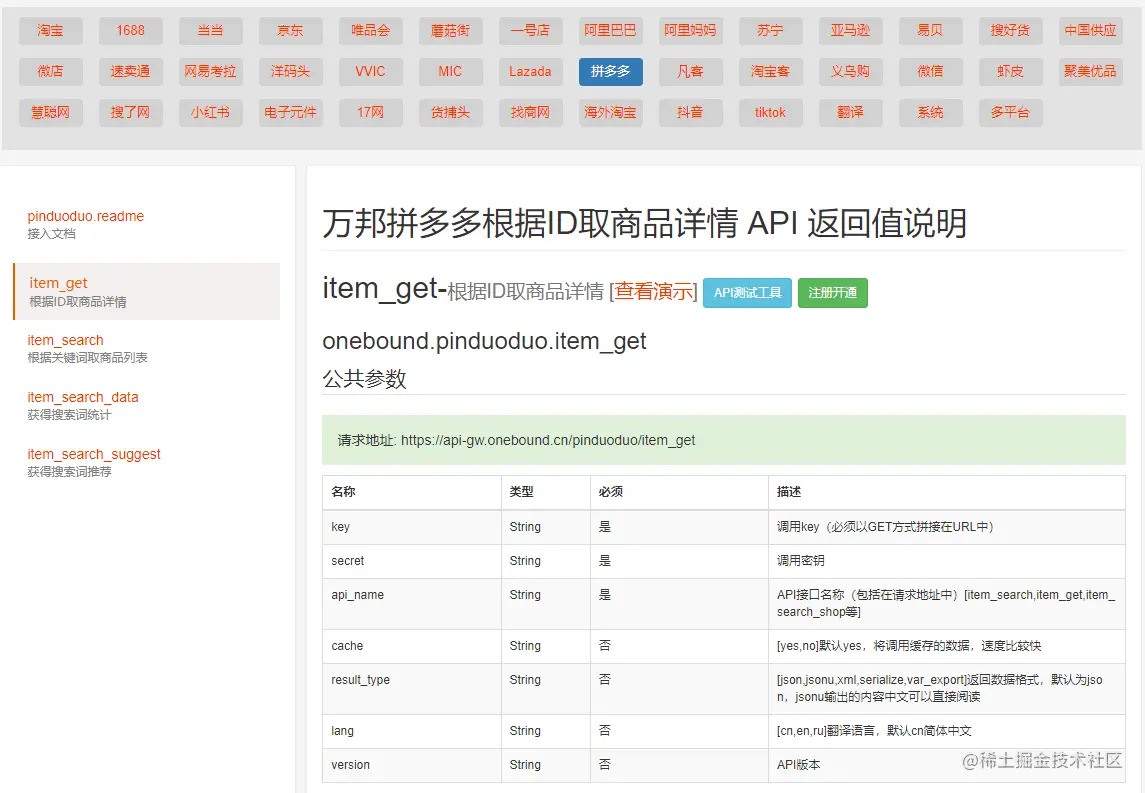
Task: Click onebound.pinduoduo.item_get heading text
Action: point(484,341)
